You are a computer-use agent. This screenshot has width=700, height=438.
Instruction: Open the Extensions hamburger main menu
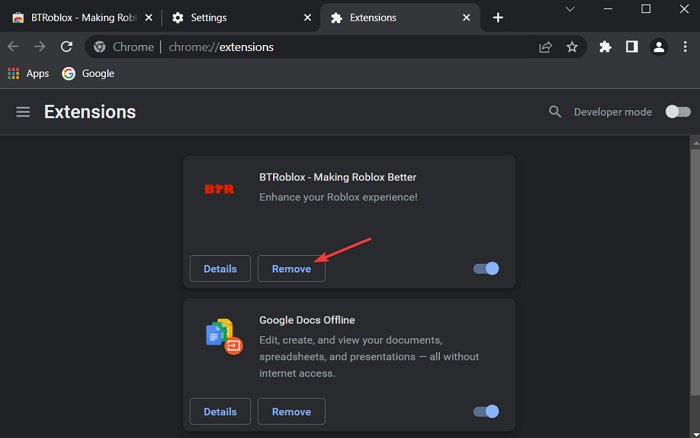(x=23, y=112)
